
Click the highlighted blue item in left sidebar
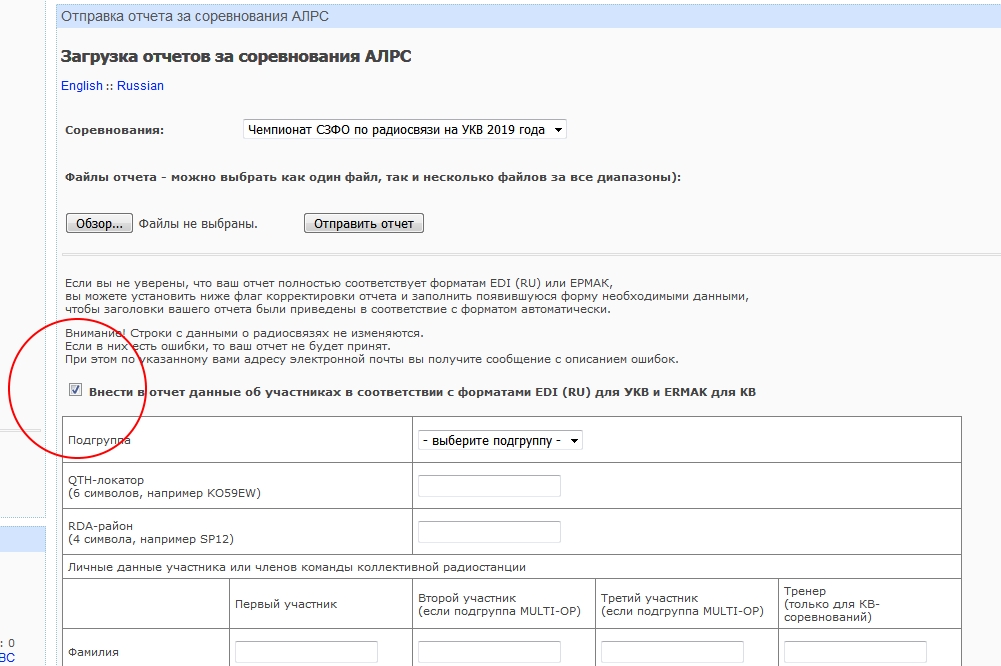(22, 540)
